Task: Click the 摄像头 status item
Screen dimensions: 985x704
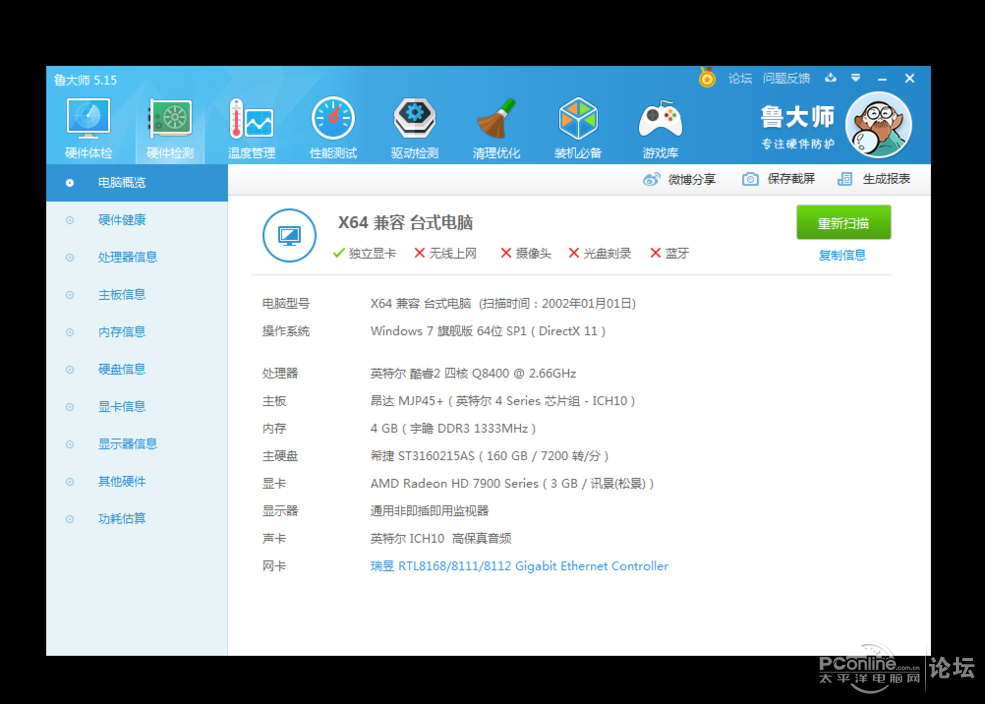Action: click(x=526, y=253)
